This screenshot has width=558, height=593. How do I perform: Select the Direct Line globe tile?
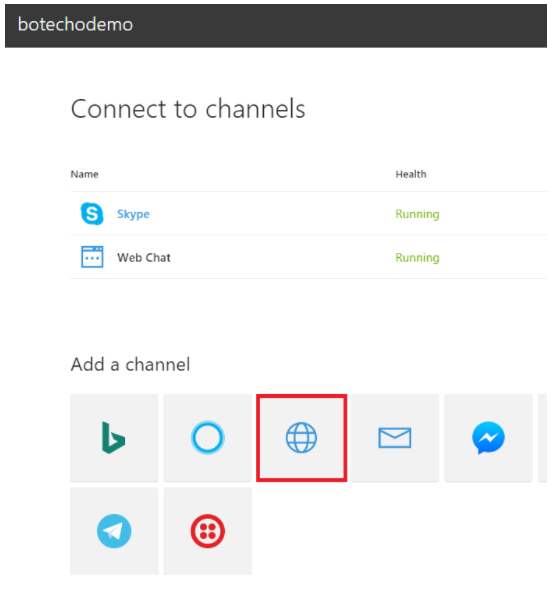[x=301, y=438]
